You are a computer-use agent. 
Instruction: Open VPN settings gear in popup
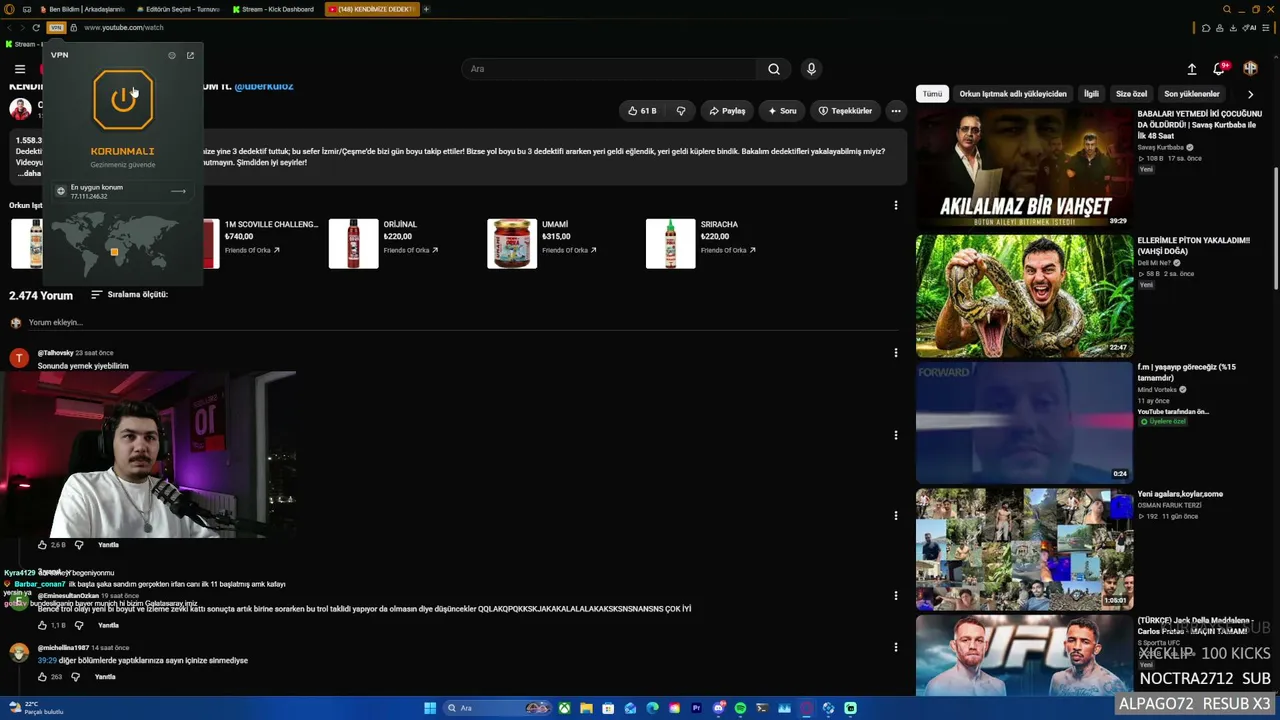click(172, 56)
